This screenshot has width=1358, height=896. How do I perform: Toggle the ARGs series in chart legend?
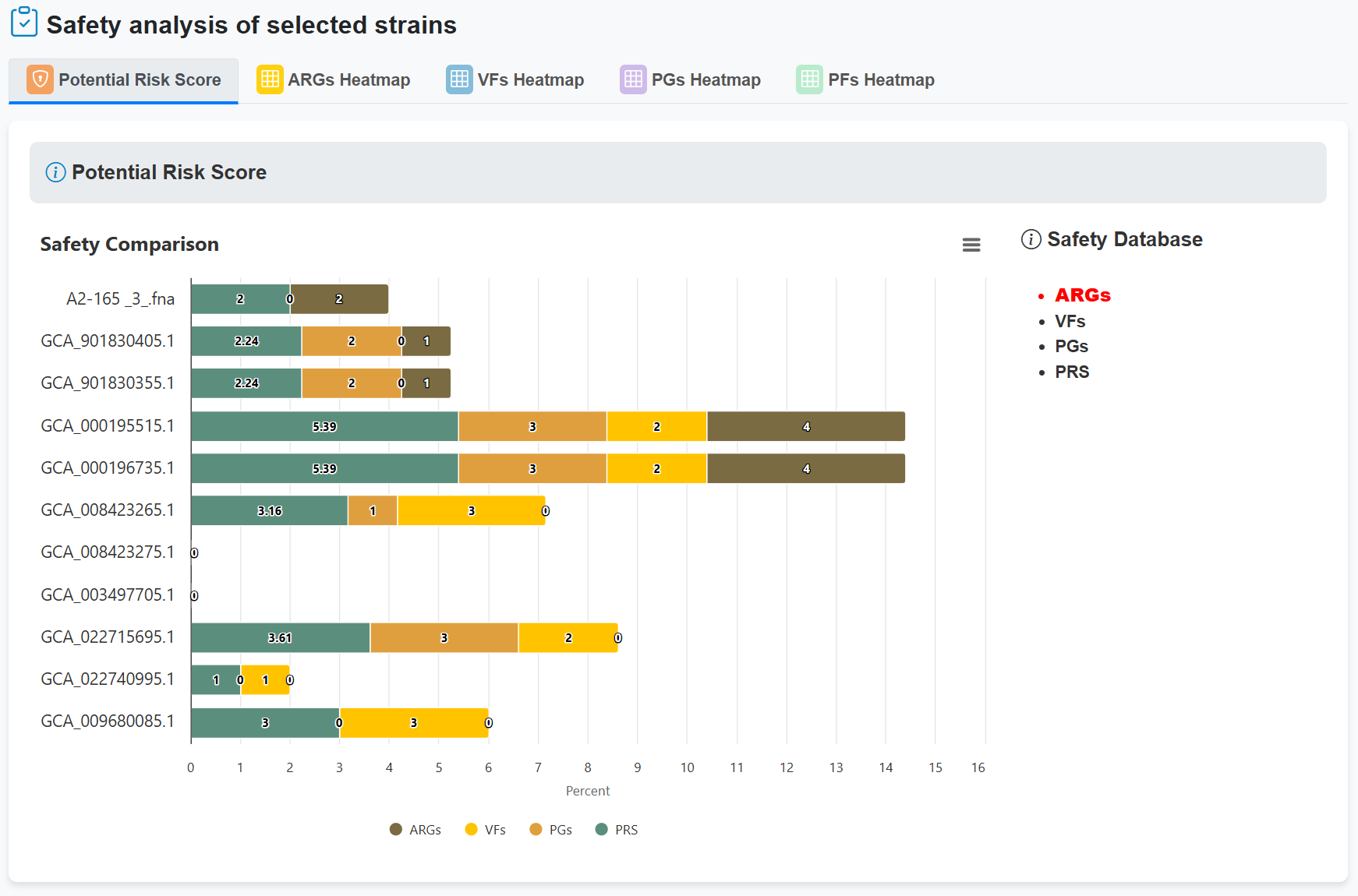pos(416,830)
